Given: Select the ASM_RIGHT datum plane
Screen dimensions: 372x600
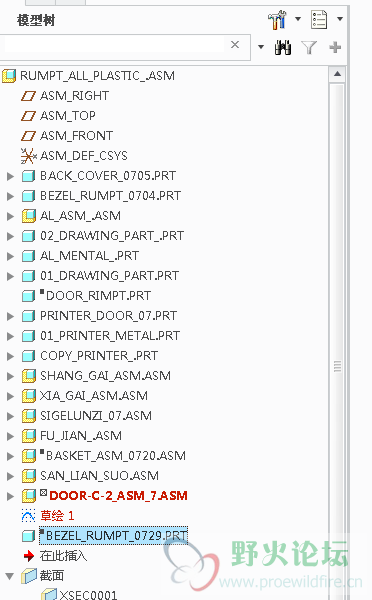Looking at the screenshot, I should click(74, 96).
